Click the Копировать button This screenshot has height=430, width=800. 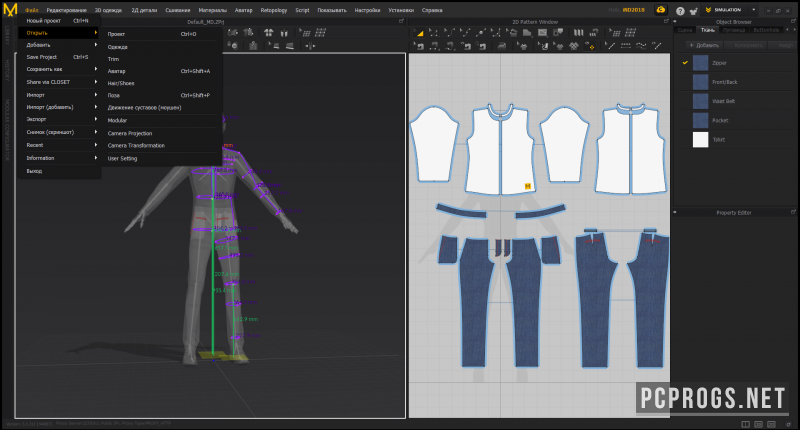(747, 45)
